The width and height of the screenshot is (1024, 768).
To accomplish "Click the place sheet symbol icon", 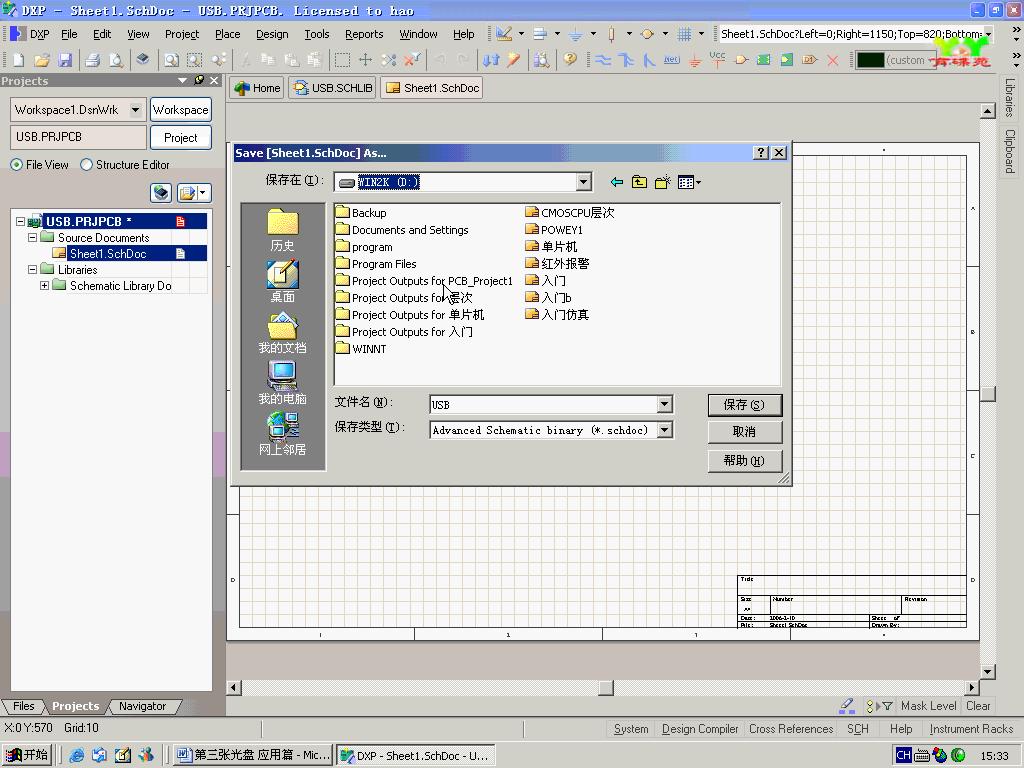I will [763, 60].
